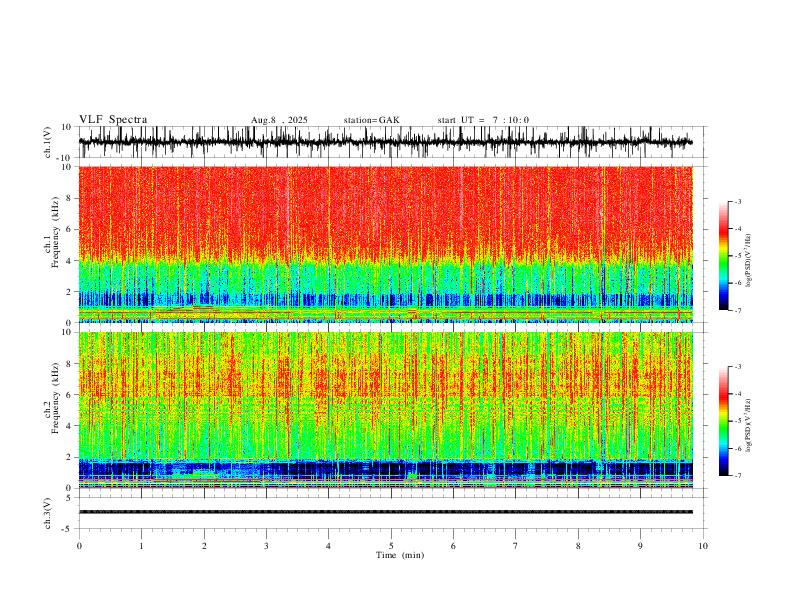Click the ch.2 spectrogram panel

click(x=385, y=410)
